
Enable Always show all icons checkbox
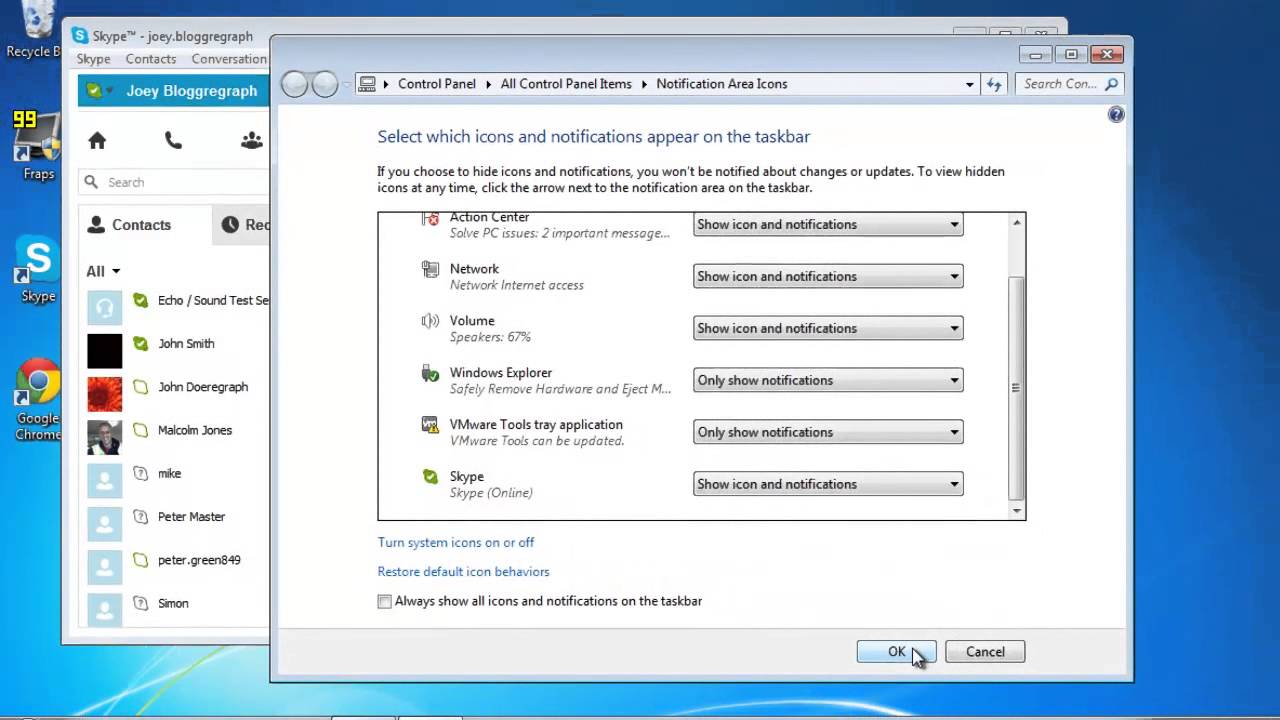[385, 601]
